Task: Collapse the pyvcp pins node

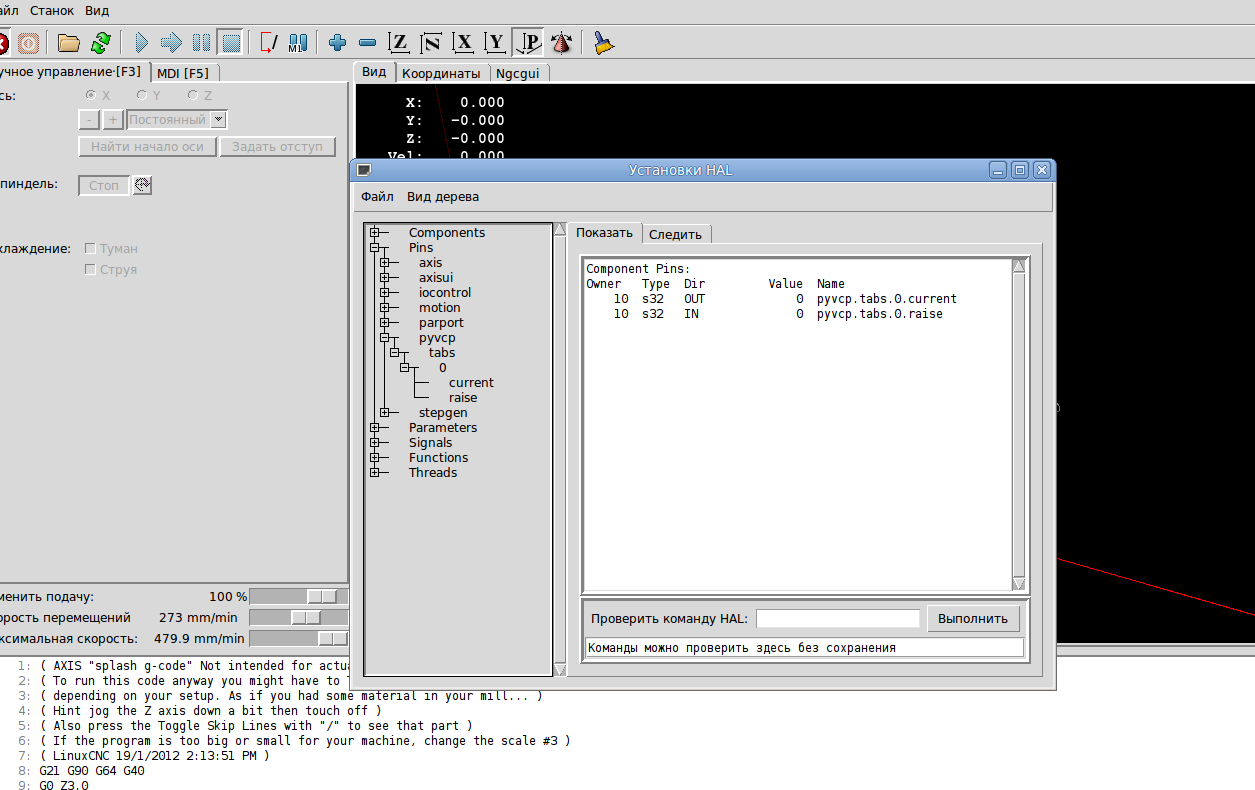Action: [385, 338]
